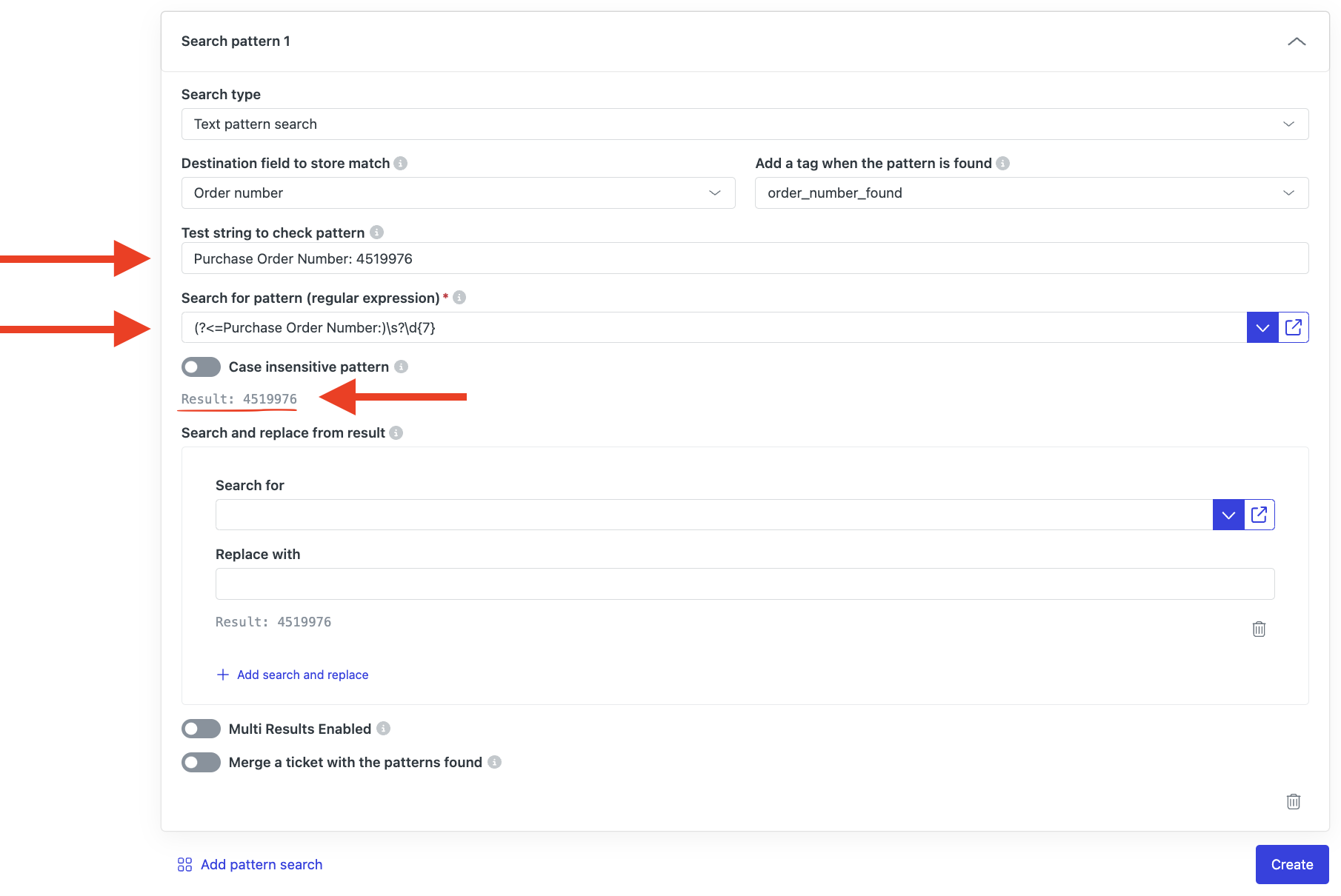Toggle Merge a ticket with patterns found

[x=201, y=762]
